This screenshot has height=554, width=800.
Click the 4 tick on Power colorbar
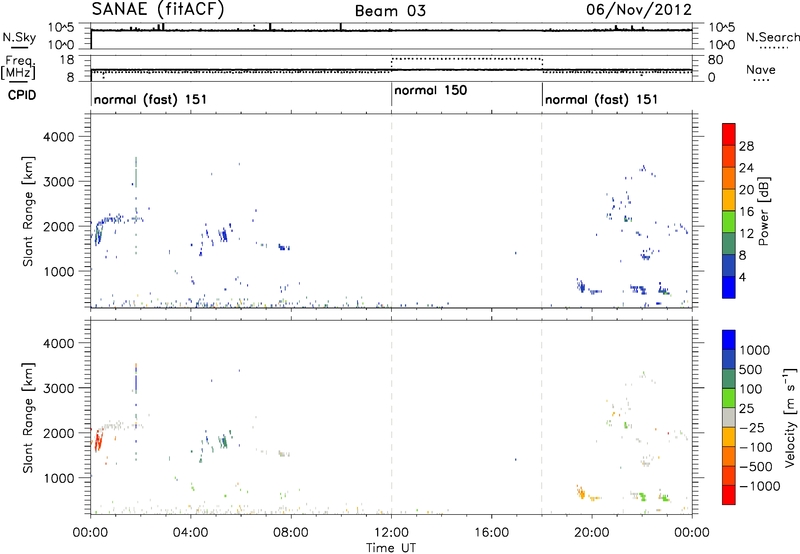(742, 277)
